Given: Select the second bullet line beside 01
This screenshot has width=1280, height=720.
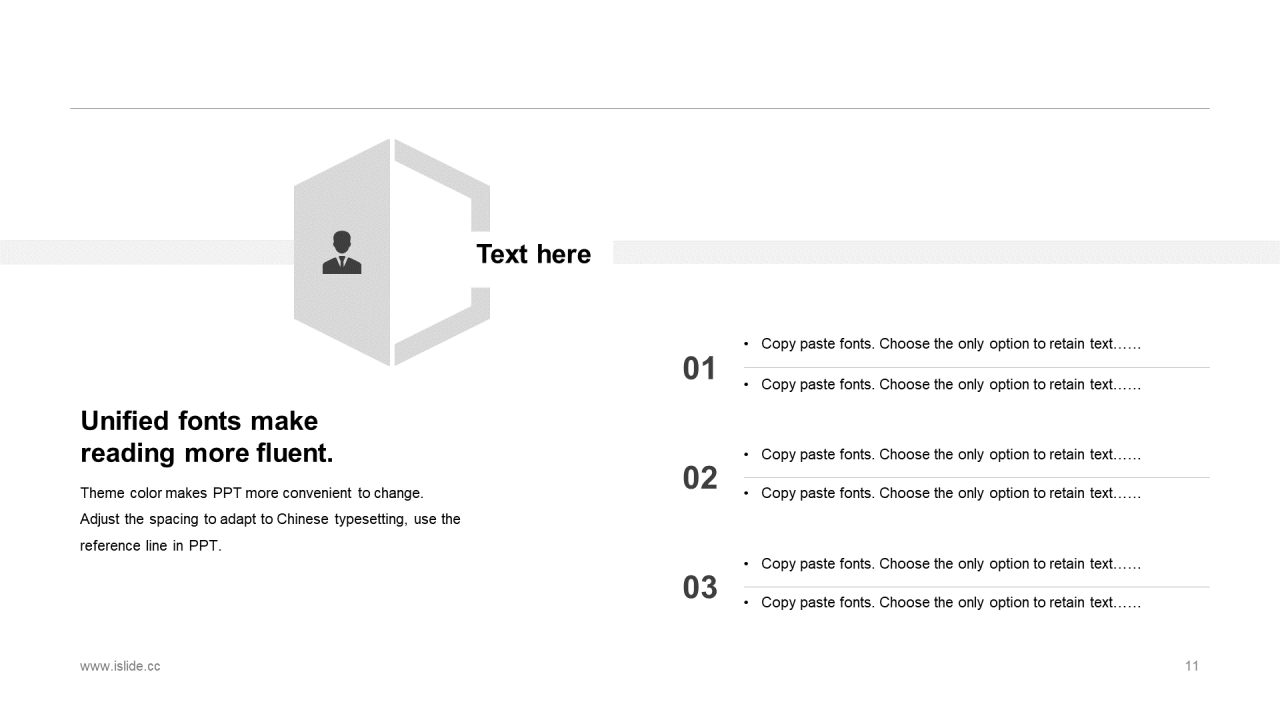Looking at the screenshot, I should tap(950, 385).
